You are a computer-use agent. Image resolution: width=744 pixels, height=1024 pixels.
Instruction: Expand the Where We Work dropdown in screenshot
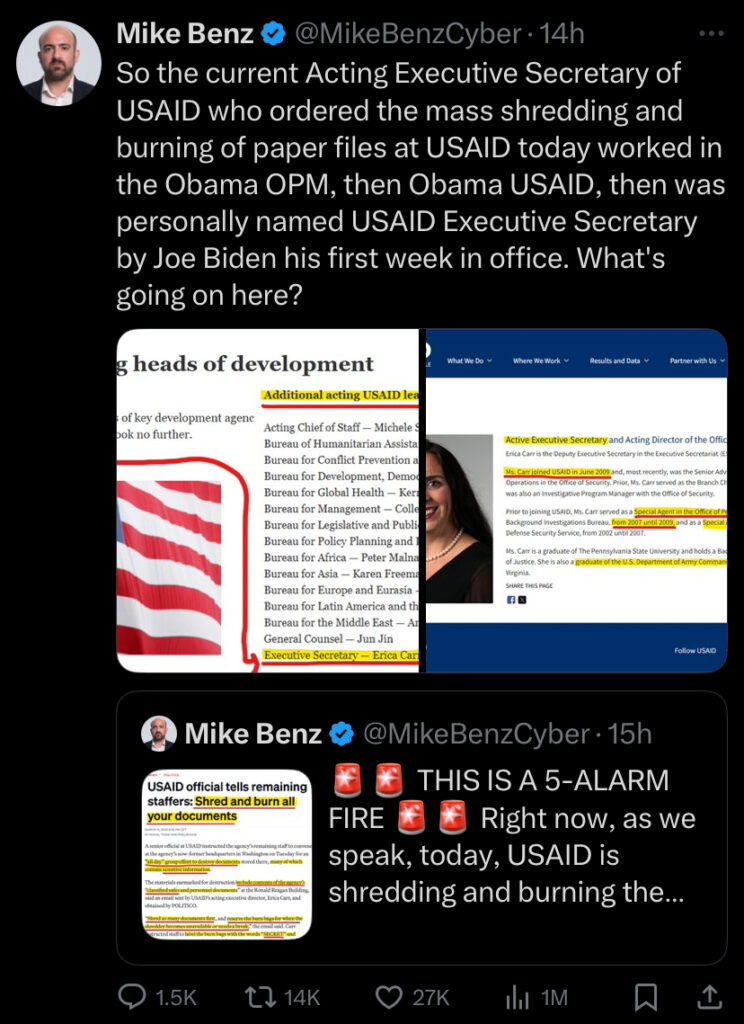coord(541,360)
